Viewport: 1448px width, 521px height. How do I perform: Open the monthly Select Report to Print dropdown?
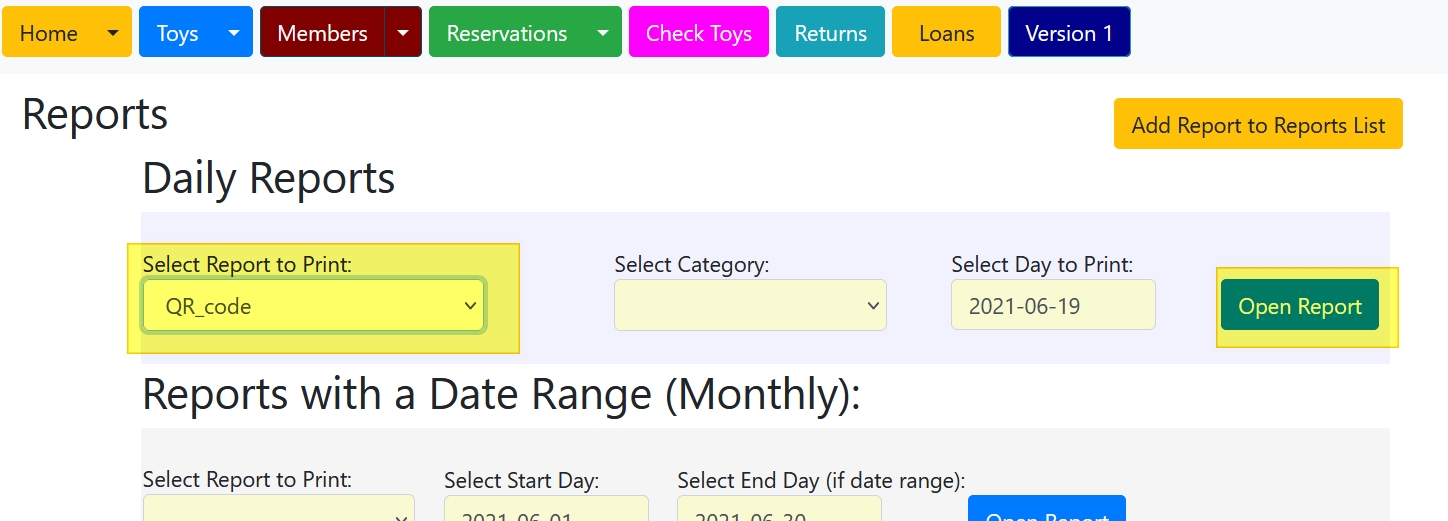click(x=278, y=512)
